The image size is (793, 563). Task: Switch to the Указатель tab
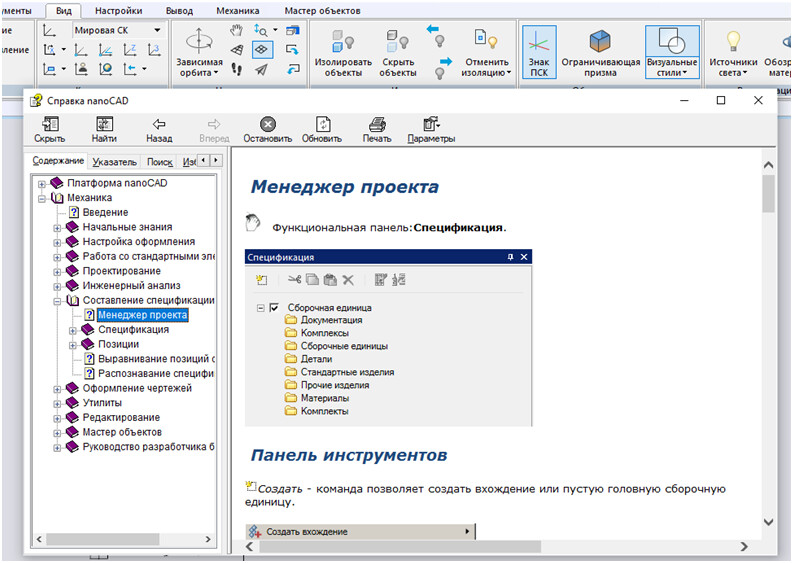pyautogui.click(x=113, y=161)
